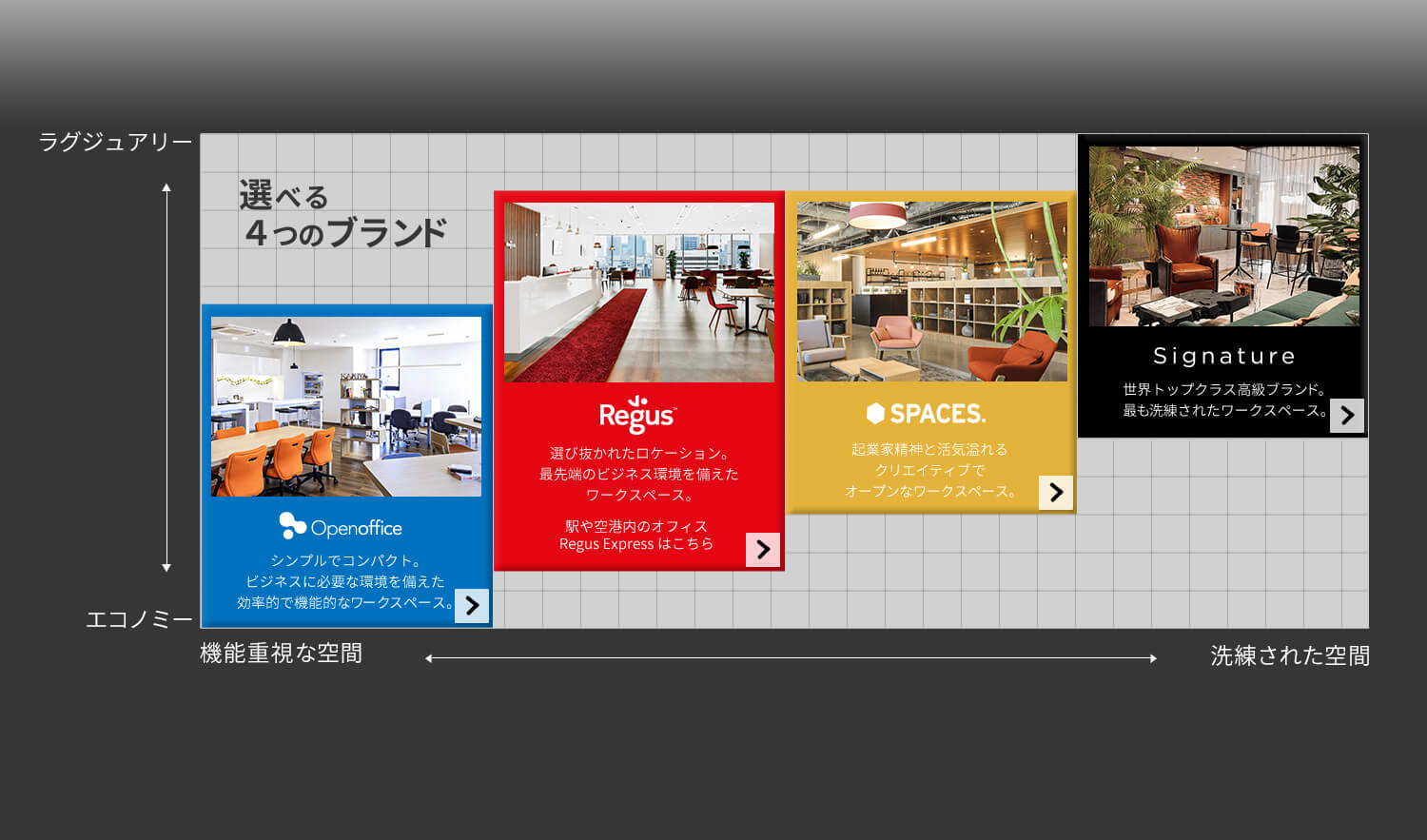Click the 選べる4つのブランド heading
This screenshot has width=1427, height=840.
pos(342,214)
